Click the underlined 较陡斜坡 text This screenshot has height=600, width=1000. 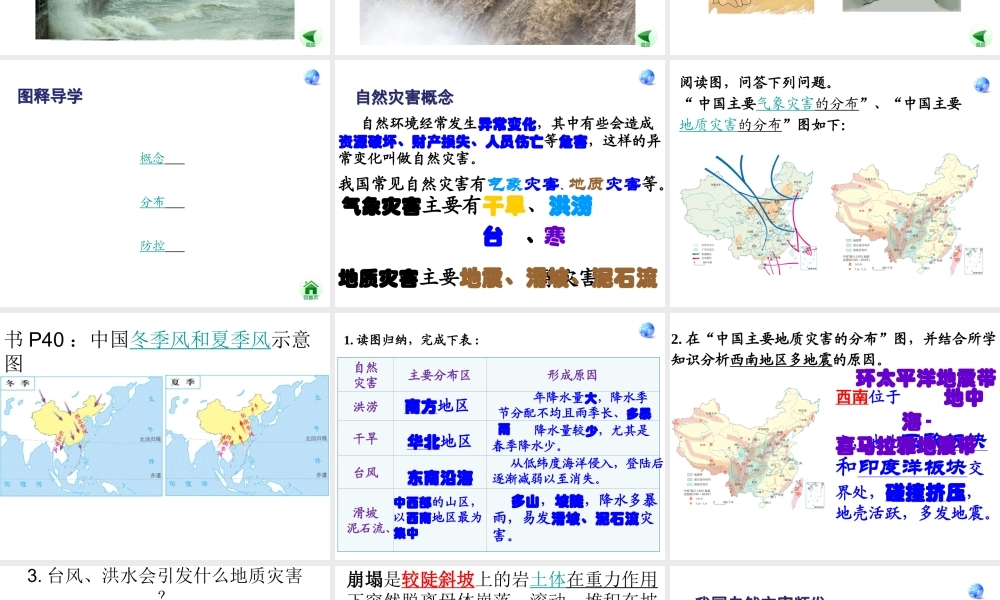tap(438, 579)
